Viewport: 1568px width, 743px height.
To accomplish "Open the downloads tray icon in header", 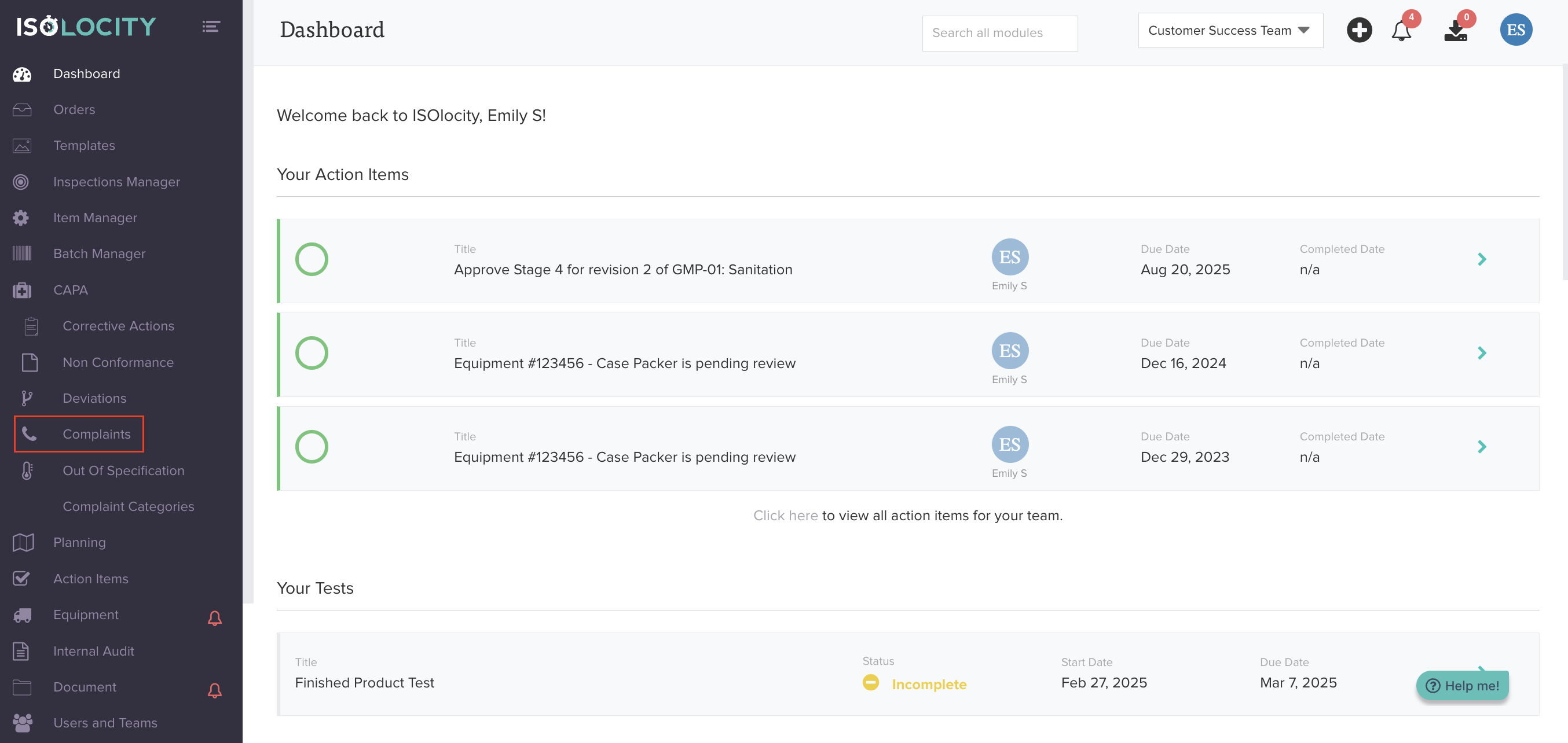I will click(x=1456, y=31).
